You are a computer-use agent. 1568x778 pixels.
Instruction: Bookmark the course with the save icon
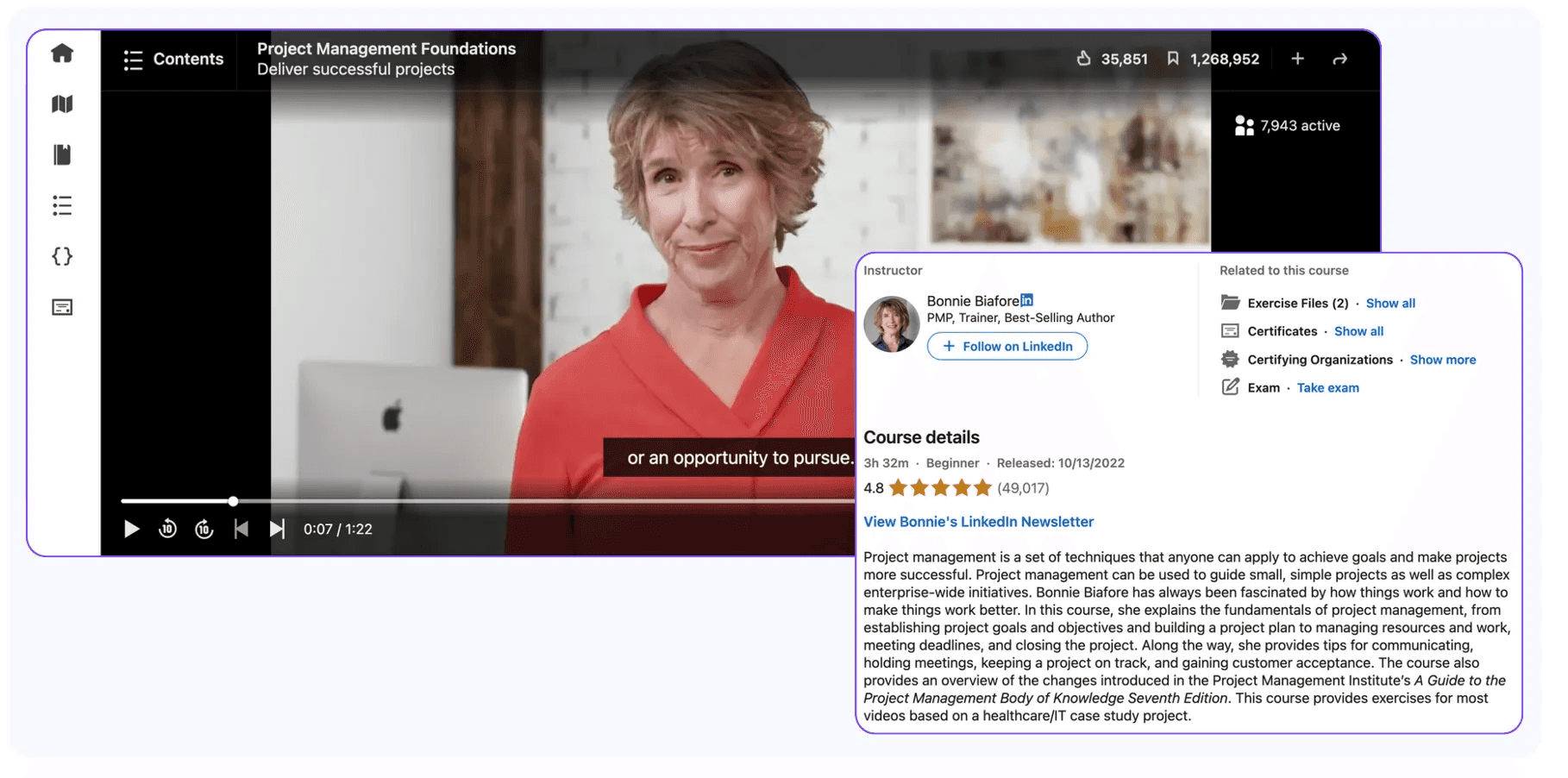coord(1173,59)
